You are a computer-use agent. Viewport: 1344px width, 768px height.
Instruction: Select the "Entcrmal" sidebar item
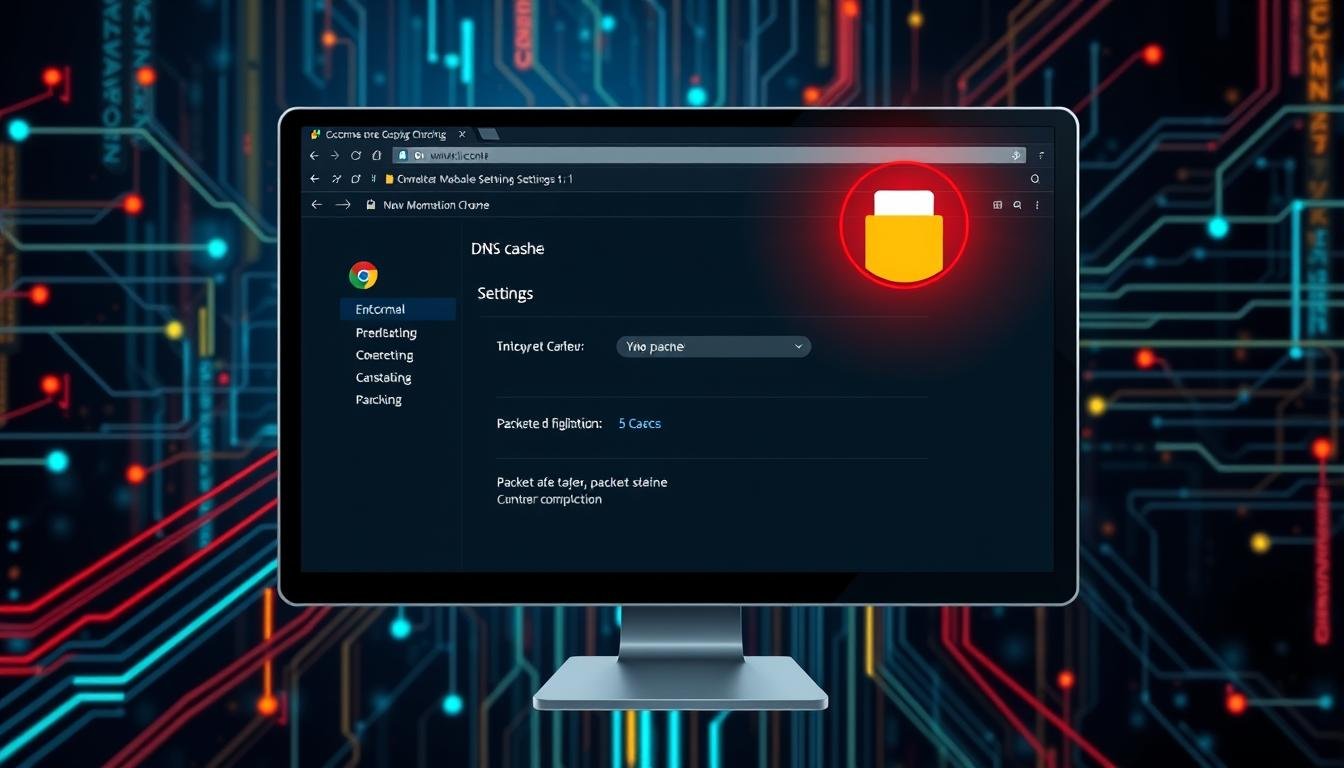tap(398, 309)
